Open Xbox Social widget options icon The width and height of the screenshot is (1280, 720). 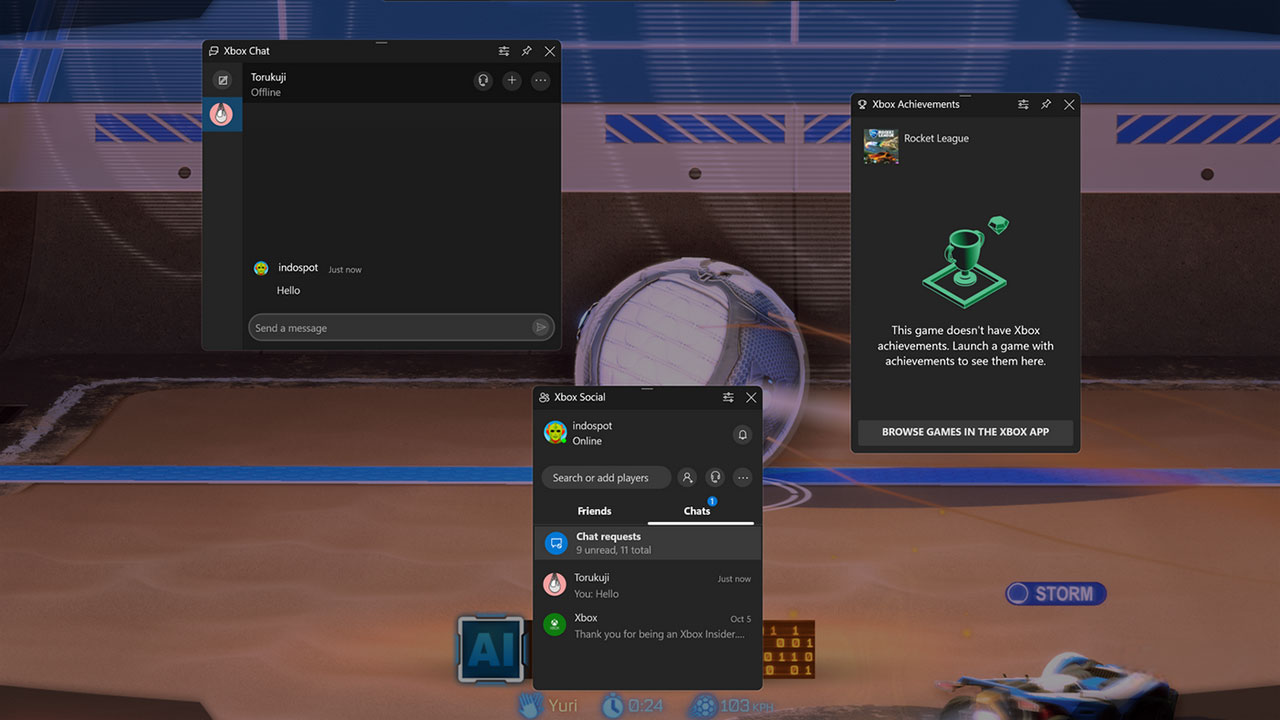tap(728, 397)
